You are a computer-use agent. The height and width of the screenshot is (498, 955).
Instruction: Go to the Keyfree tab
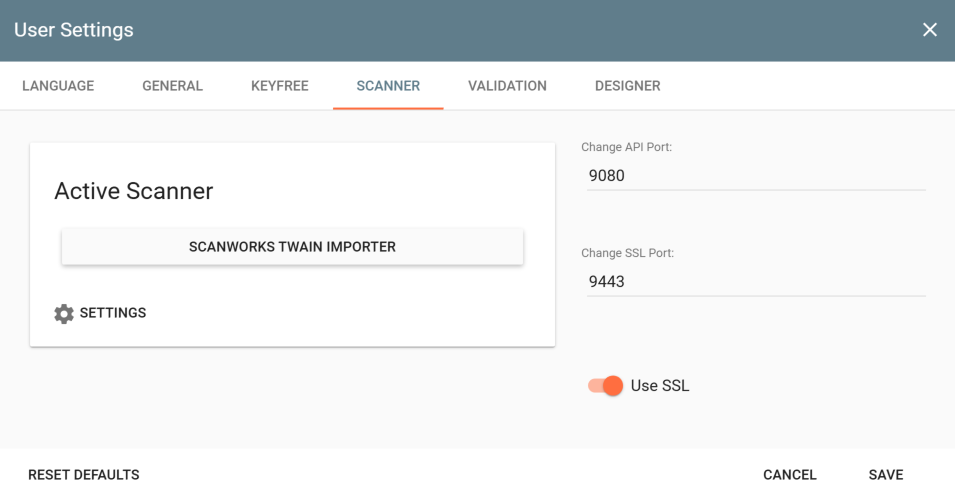pos(279,86)
